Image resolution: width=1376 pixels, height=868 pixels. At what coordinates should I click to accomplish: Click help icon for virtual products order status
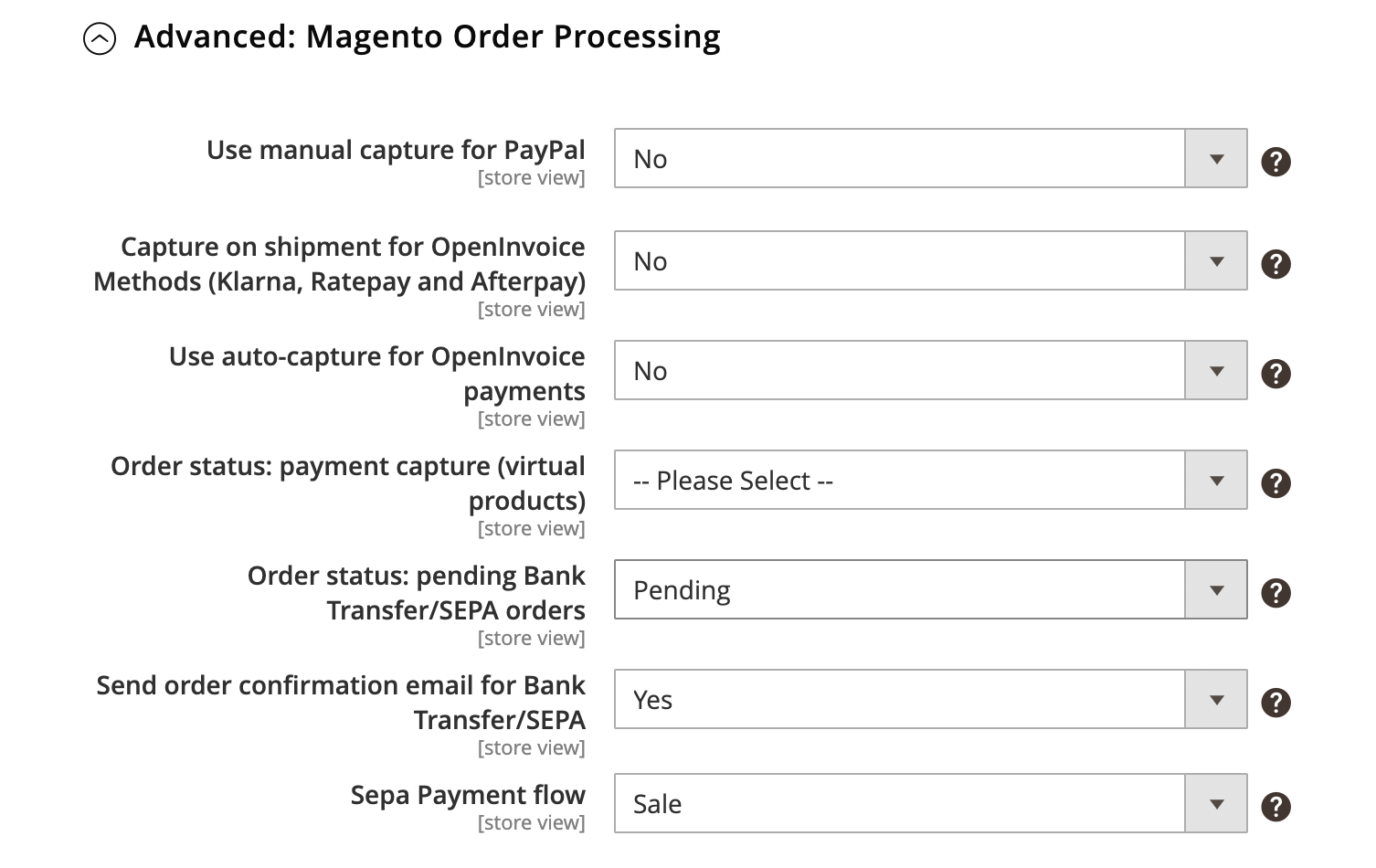[x=1275, y=482]
